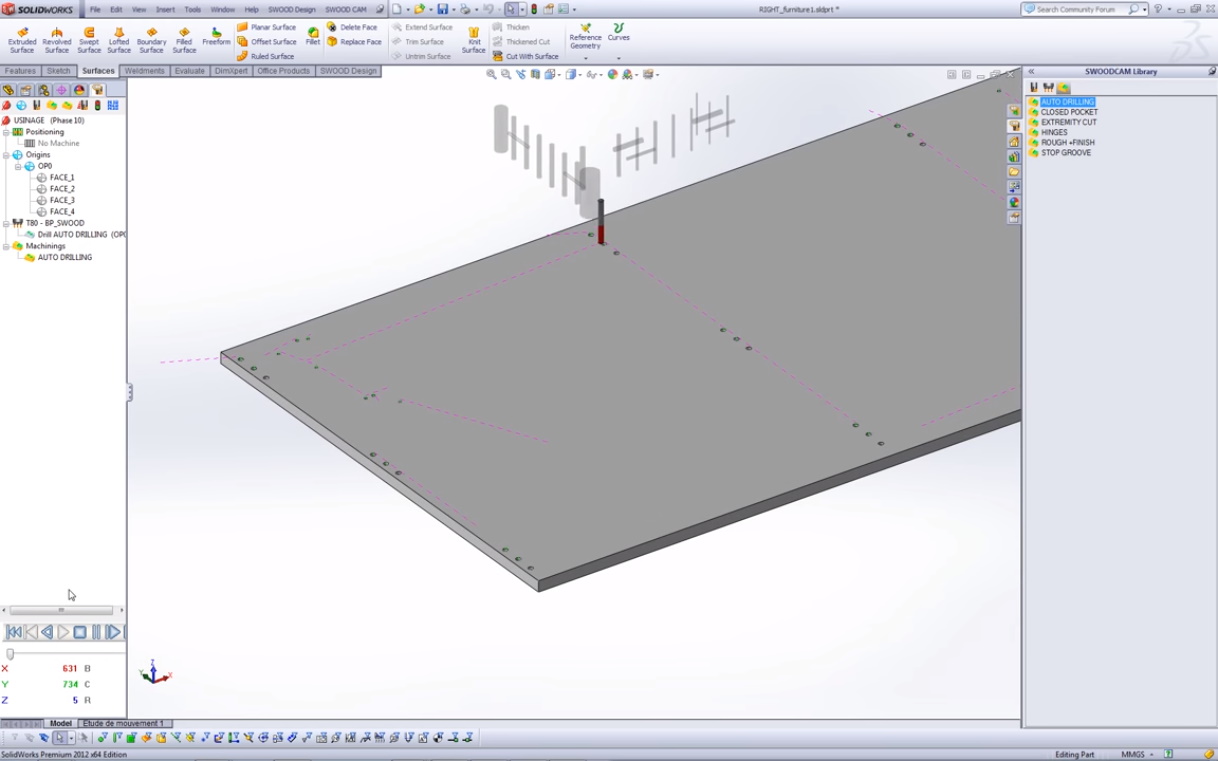Select HINGES in SWOODCAM Library

(x=1054, y=132)
